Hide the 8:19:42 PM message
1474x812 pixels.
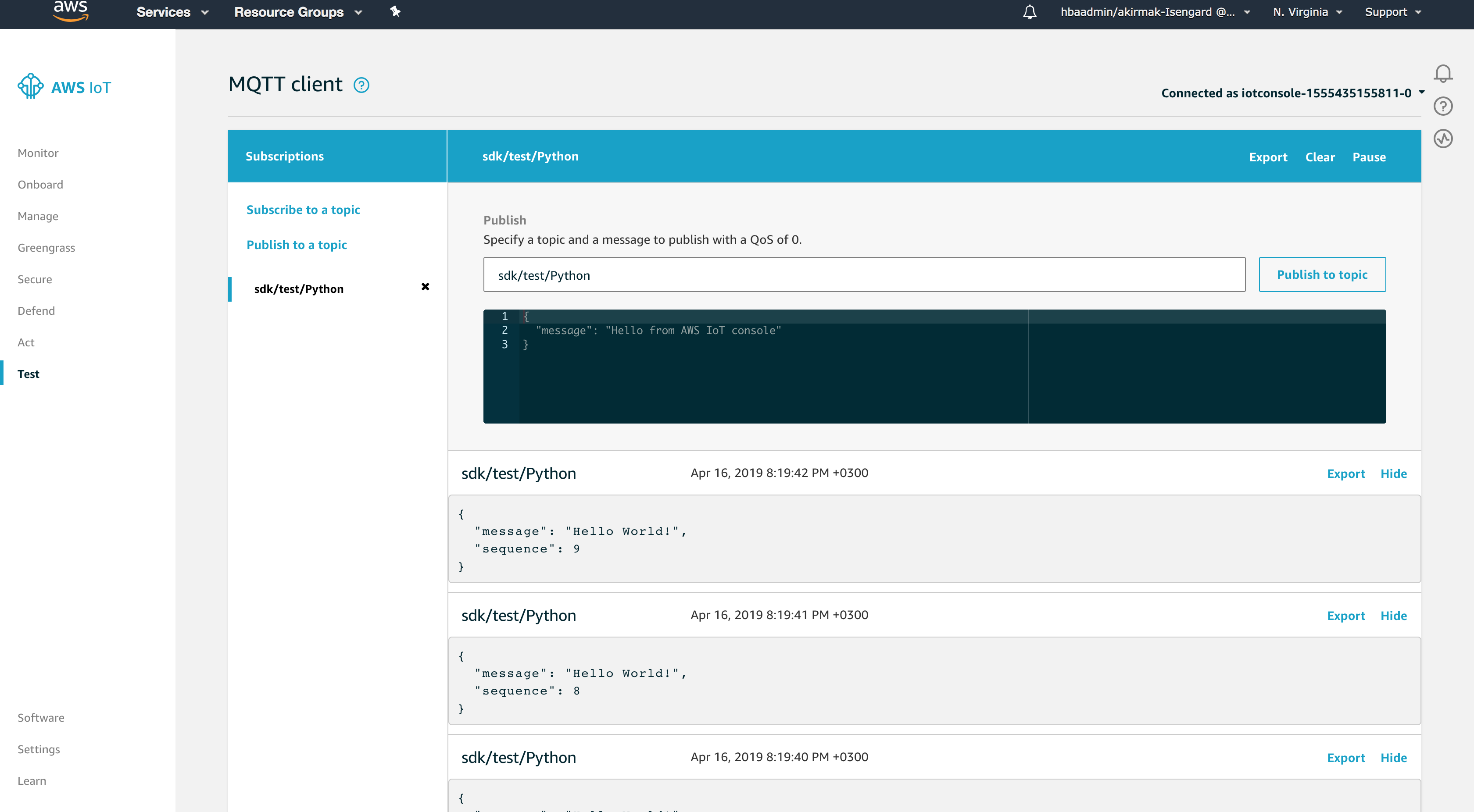pos(1393,473)
